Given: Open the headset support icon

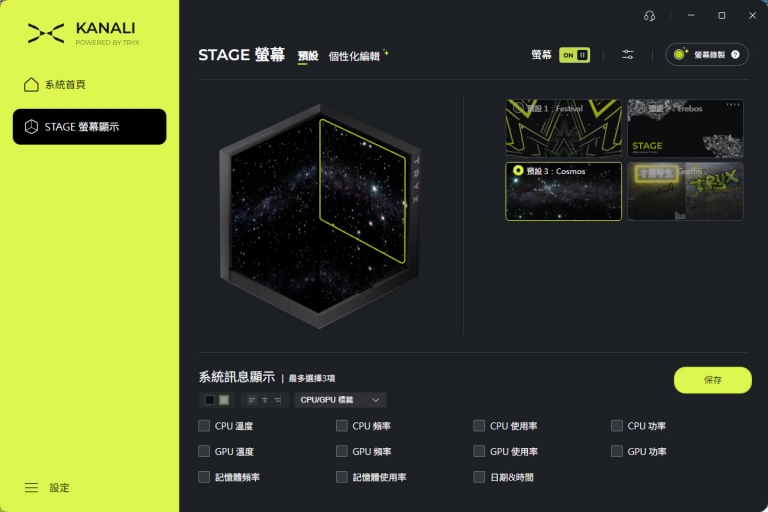Looking at the screenshot, I should click(649, 16).
